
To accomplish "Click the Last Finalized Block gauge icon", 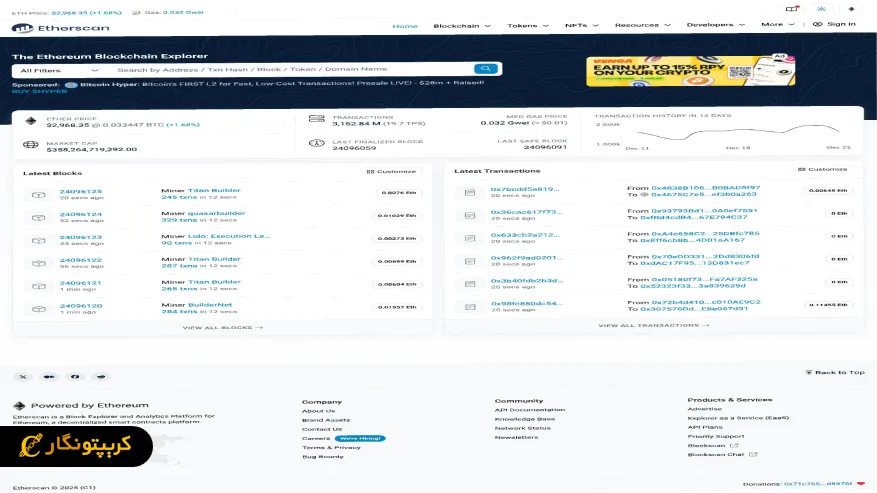I will 317,143.
